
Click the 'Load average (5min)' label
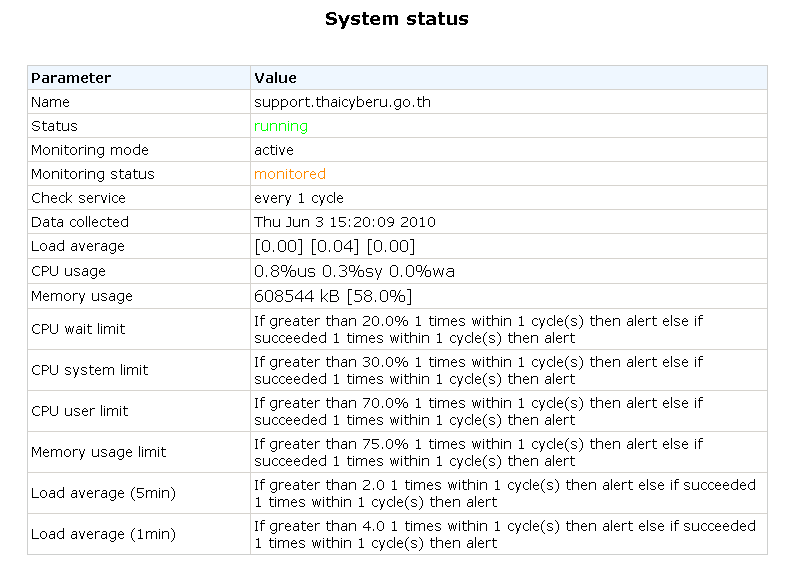pos(103,493)
